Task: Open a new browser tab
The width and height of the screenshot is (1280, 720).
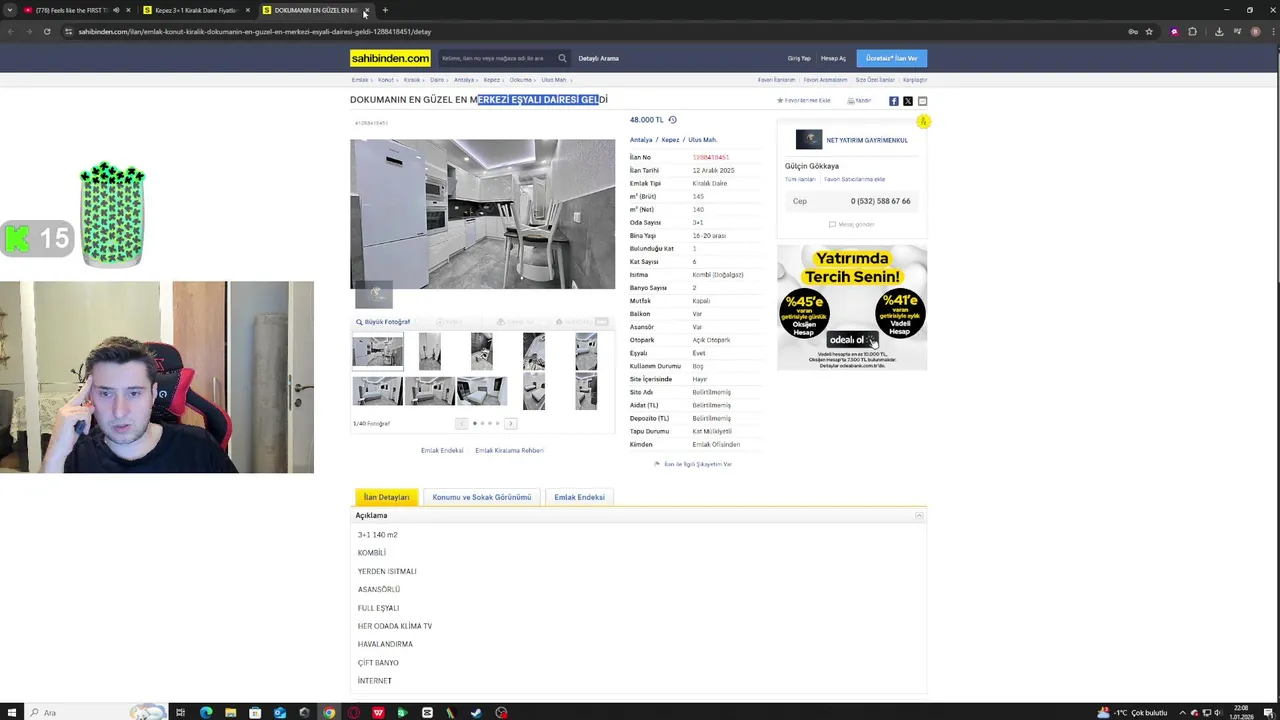Action: 385,10
